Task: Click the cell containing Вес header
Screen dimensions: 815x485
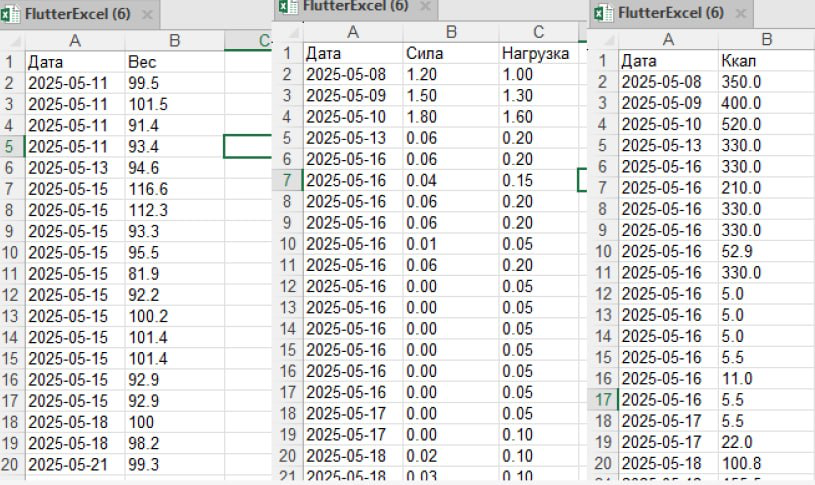Action: 175,62
